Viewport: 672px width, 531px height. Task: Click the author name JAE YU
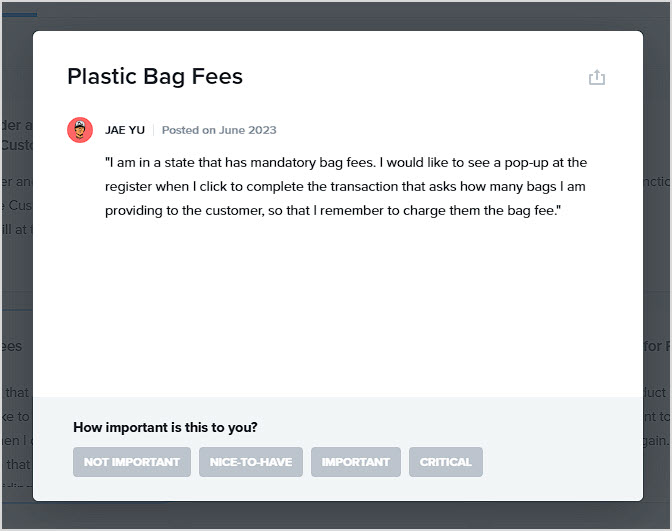pyautogui.click(x=125, y=130)
